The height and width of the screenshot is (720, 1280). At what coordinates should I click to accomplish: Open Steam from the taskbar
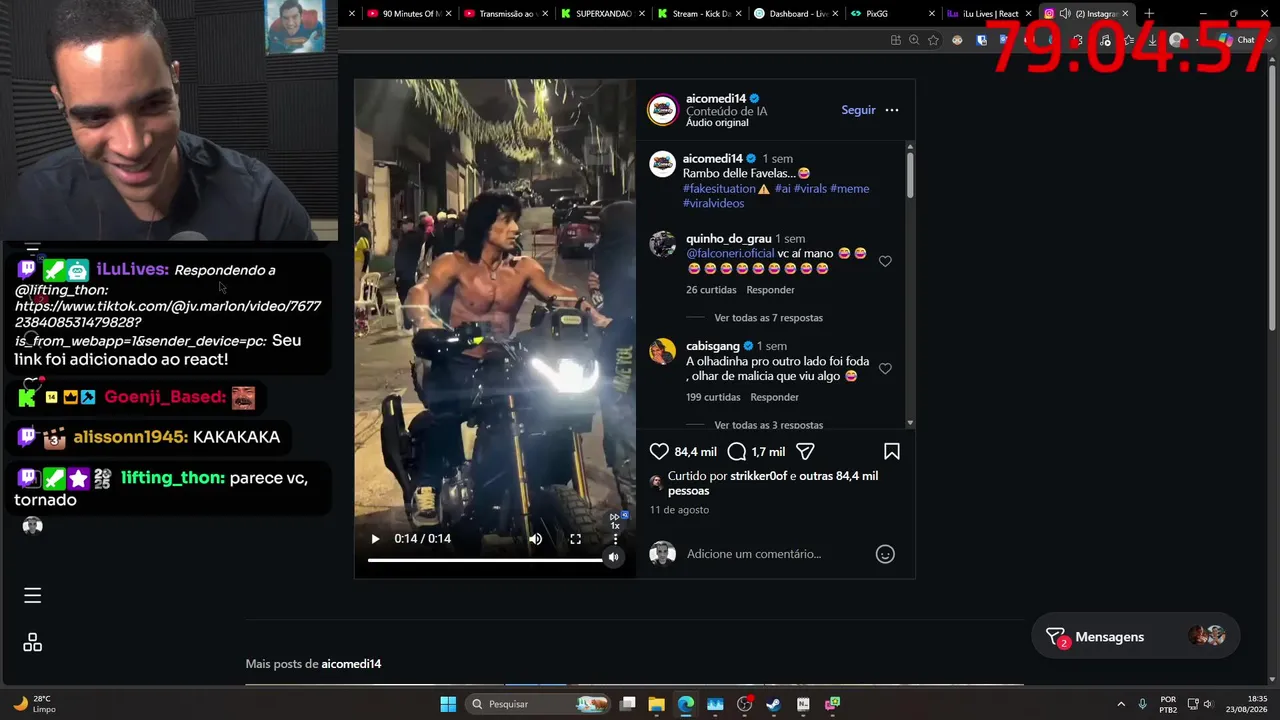(x=773, y=704)
